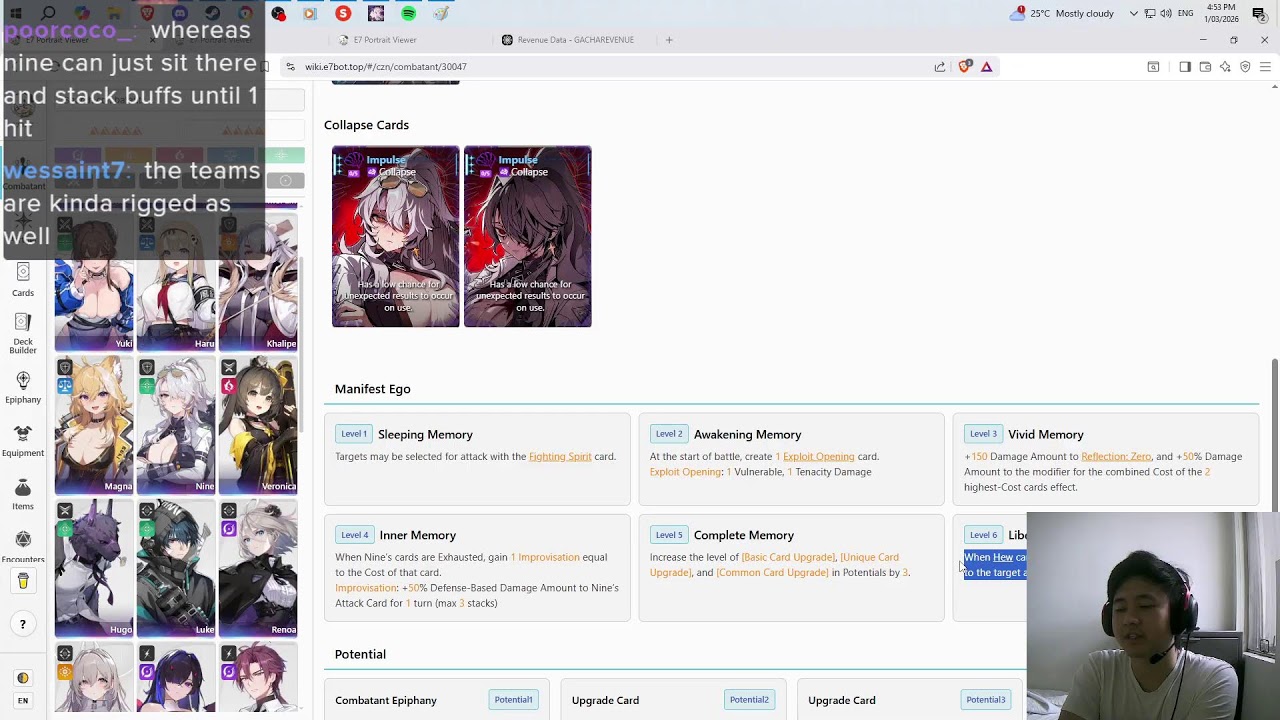Open the Items section
Image resolution: width=1280 pixels, height=720 pixels.
23,494
